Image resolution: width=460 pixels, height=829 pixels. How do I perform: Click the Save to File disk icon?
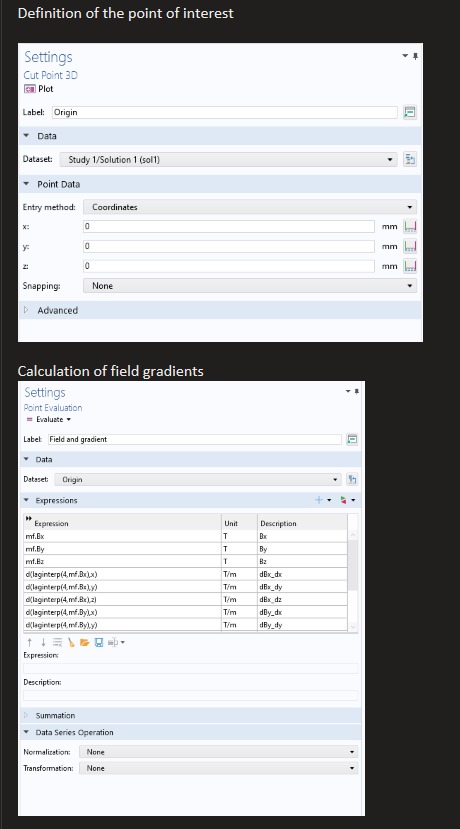point(98,642)
